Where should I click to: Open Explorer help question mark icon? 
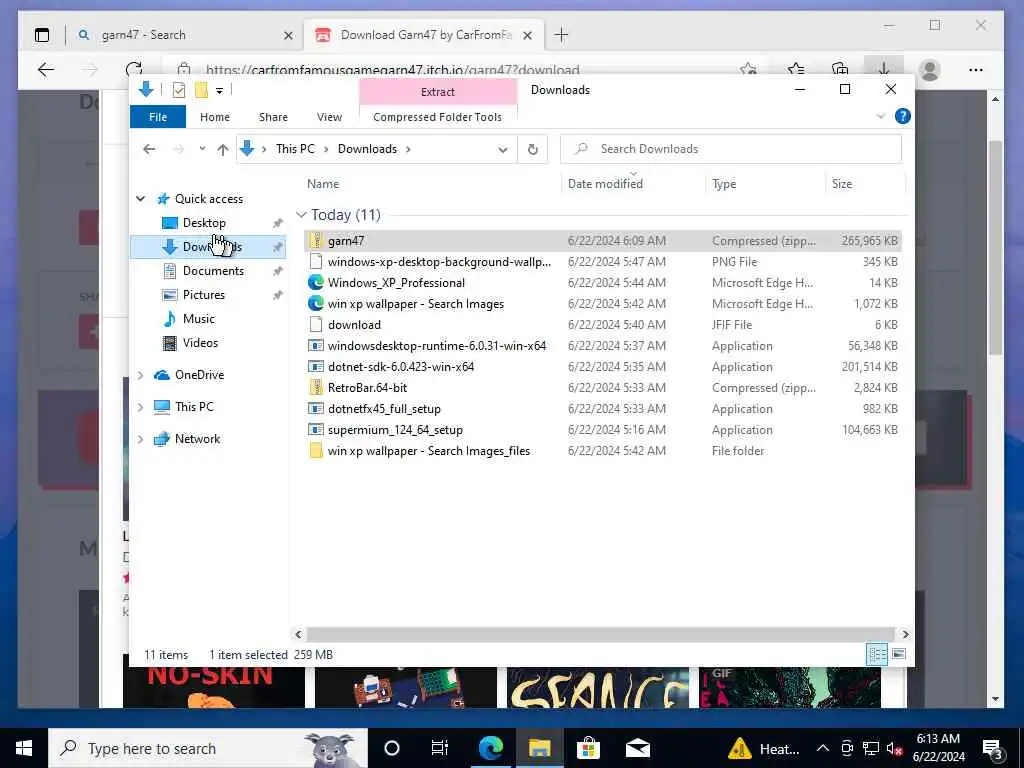[x=903, y=116]
